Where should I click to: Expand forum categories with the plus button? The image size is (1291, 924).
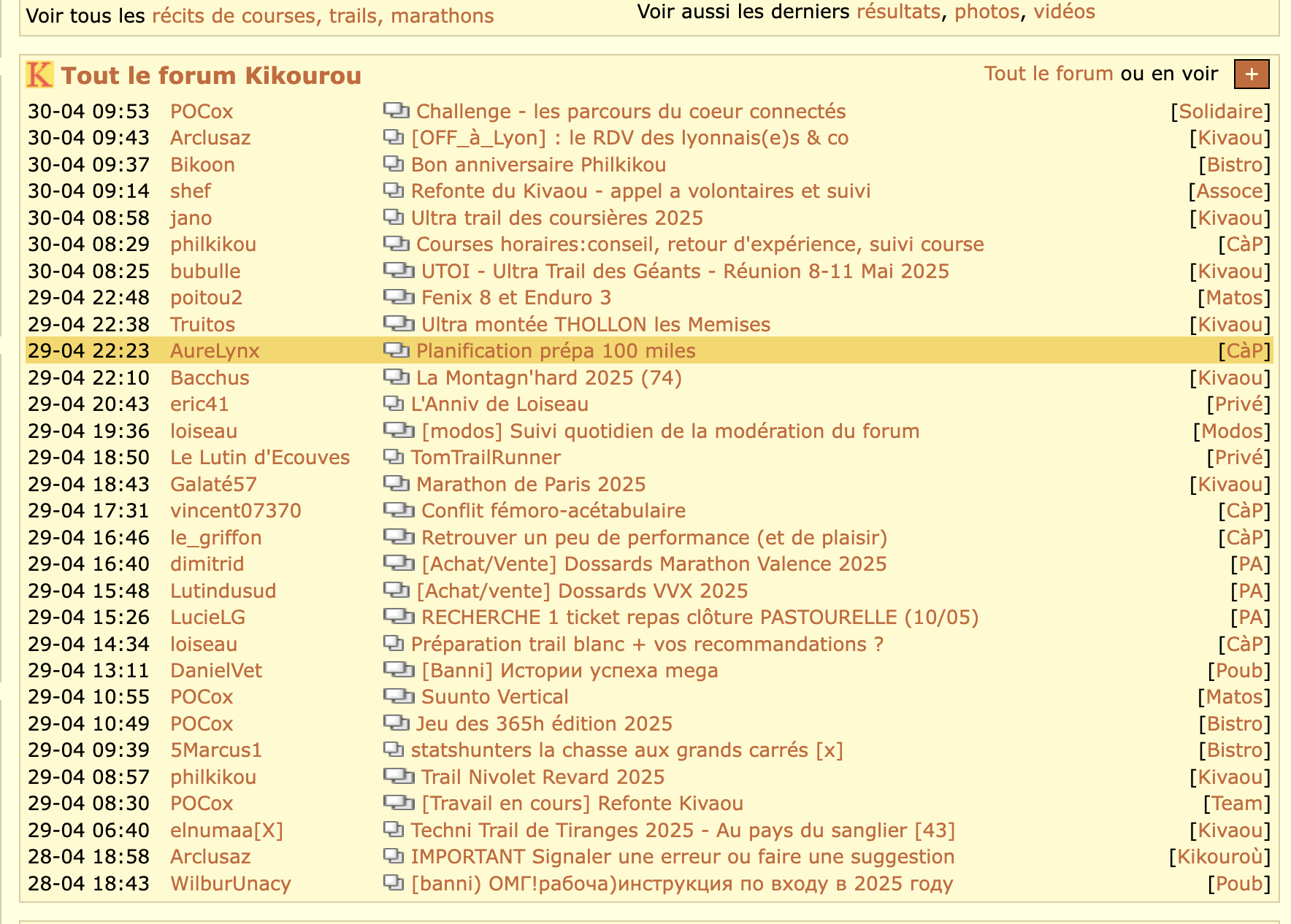tap(1251, 74)
